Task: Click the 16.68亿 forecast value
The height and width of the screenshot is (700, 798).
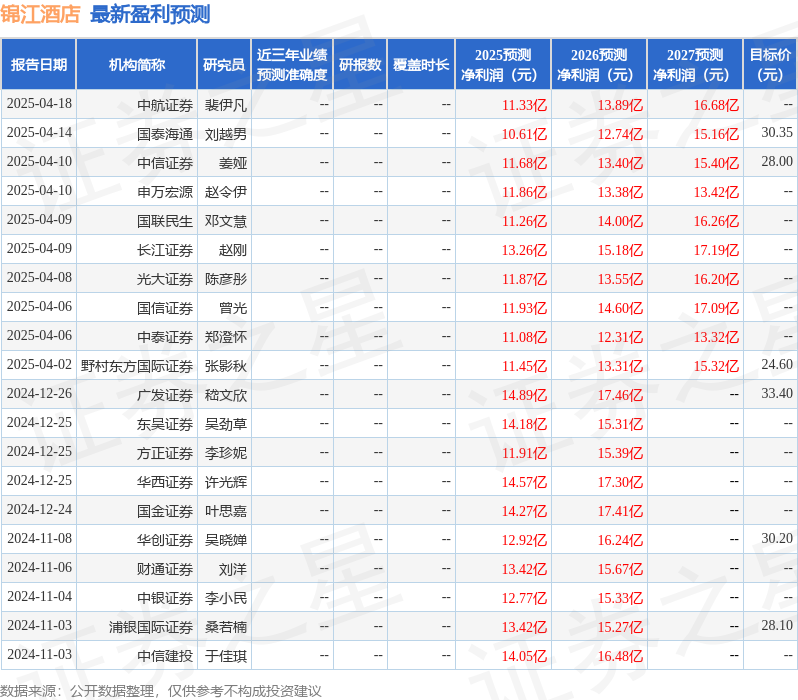Action: pyautogui.click(x=716, y=105)
